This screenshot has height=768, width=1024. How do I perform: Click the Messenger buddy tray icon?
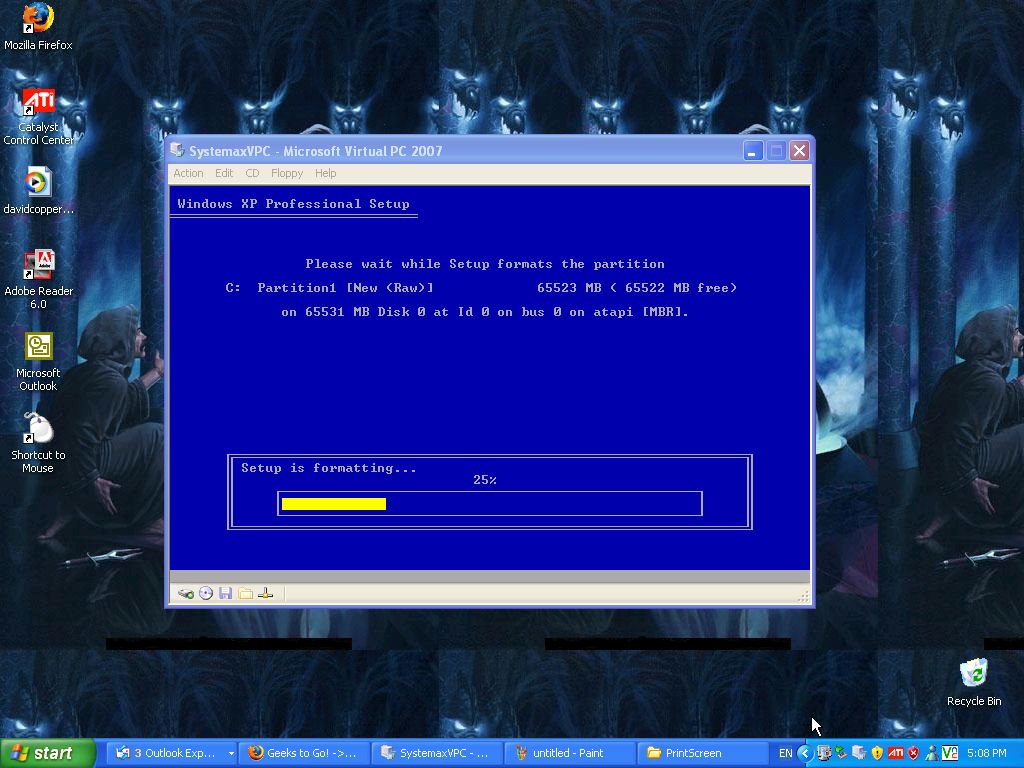[931, 753]
